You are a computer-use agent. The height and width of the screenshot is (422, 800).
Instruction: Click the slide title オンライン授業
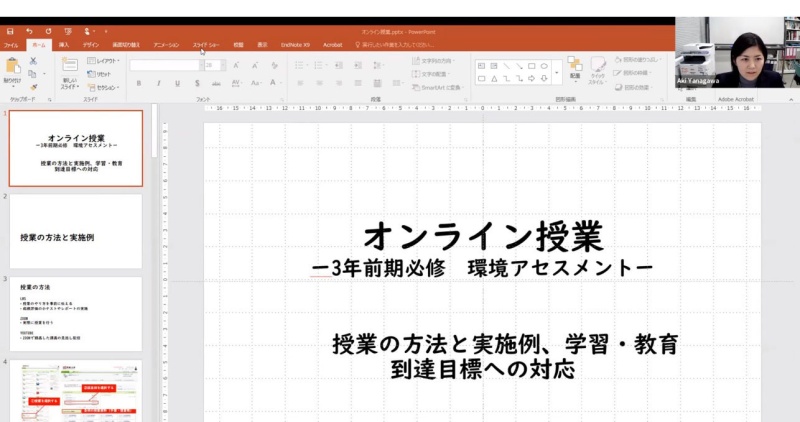coord(483,237)
